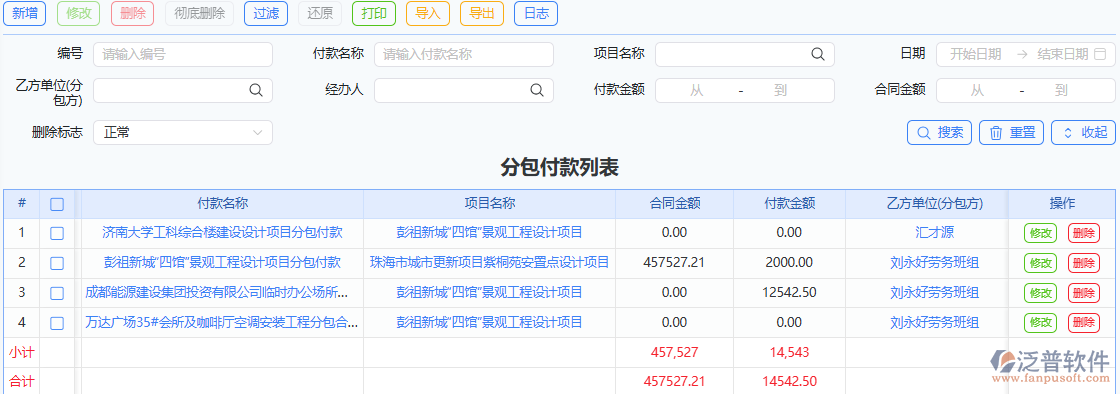Click the 结束日期 end date field
The width and height of the screenshot is (1120, 394).
1062,54
